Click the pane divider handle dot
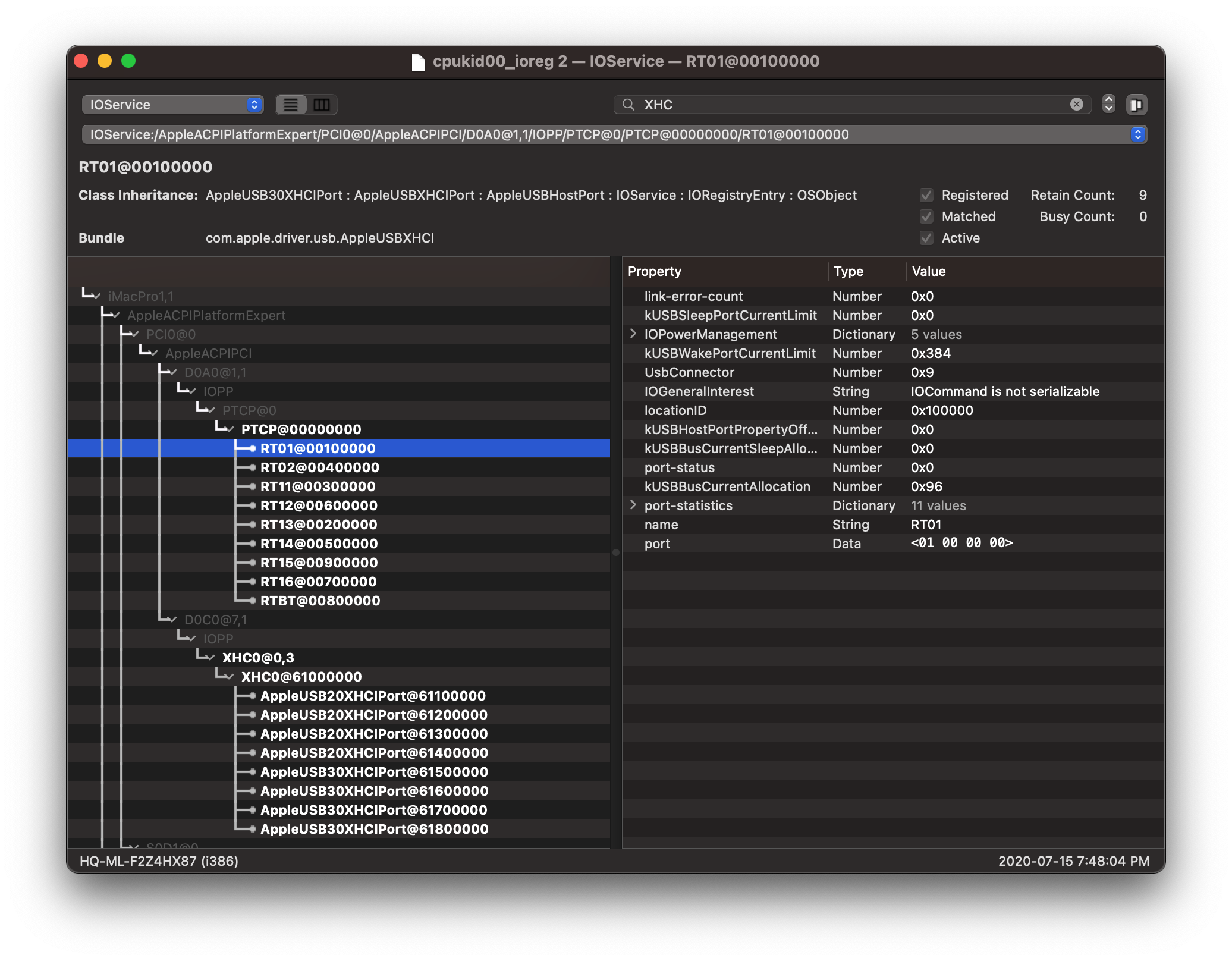Screen dimensions: 1232x961 tap(616, 552)
